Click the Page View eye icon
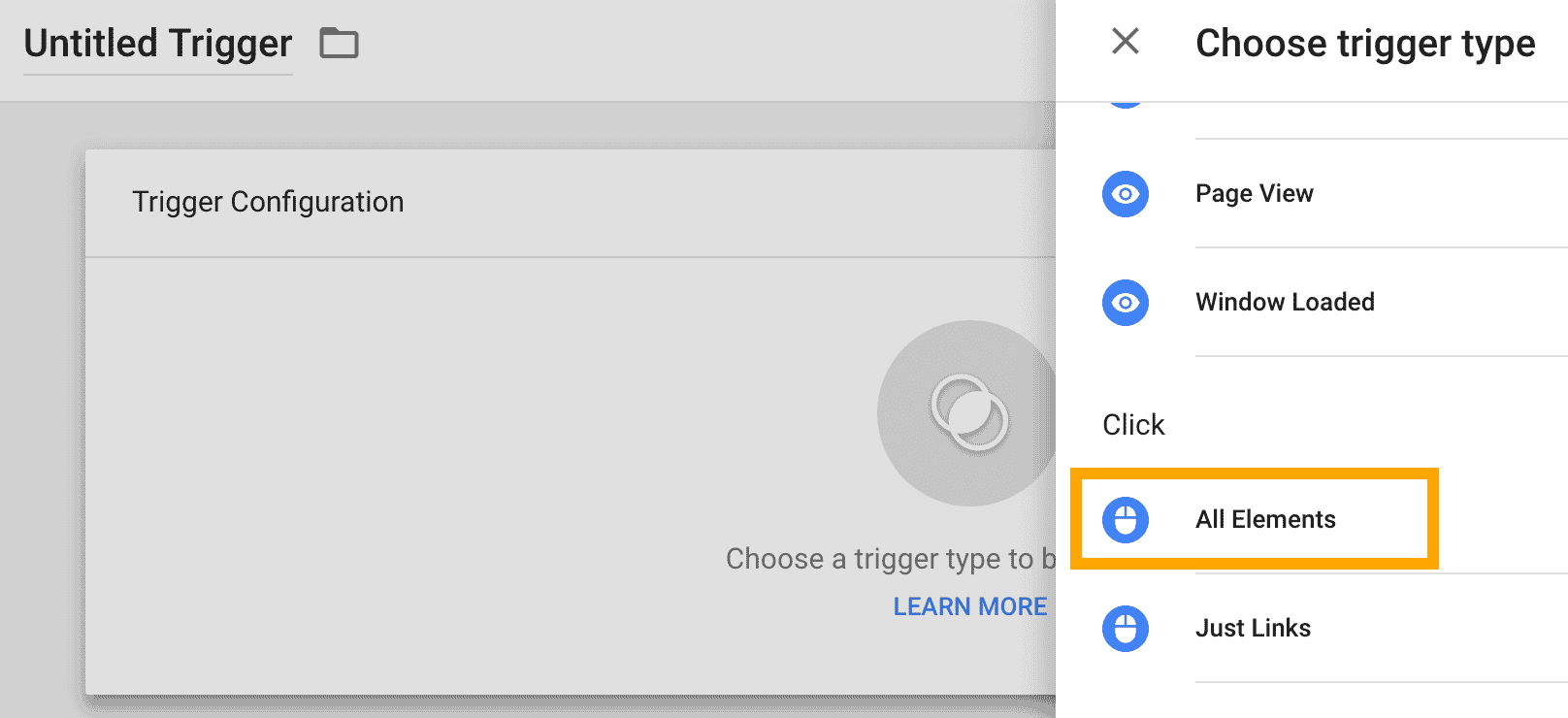Screen dimensions: 1568x718 (1126, 194)
